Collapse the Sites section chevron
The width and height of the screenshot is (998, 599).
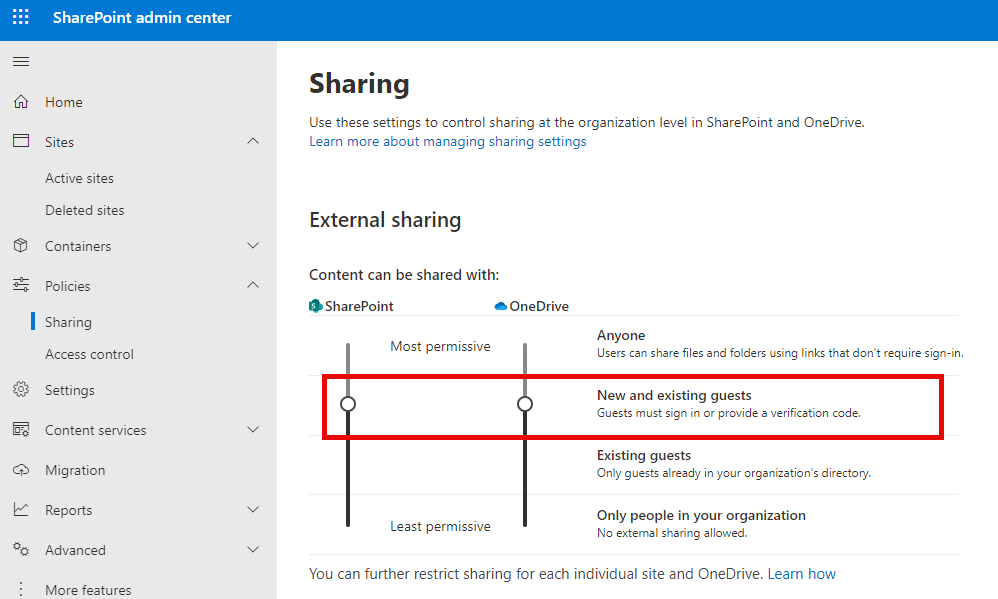253,141
